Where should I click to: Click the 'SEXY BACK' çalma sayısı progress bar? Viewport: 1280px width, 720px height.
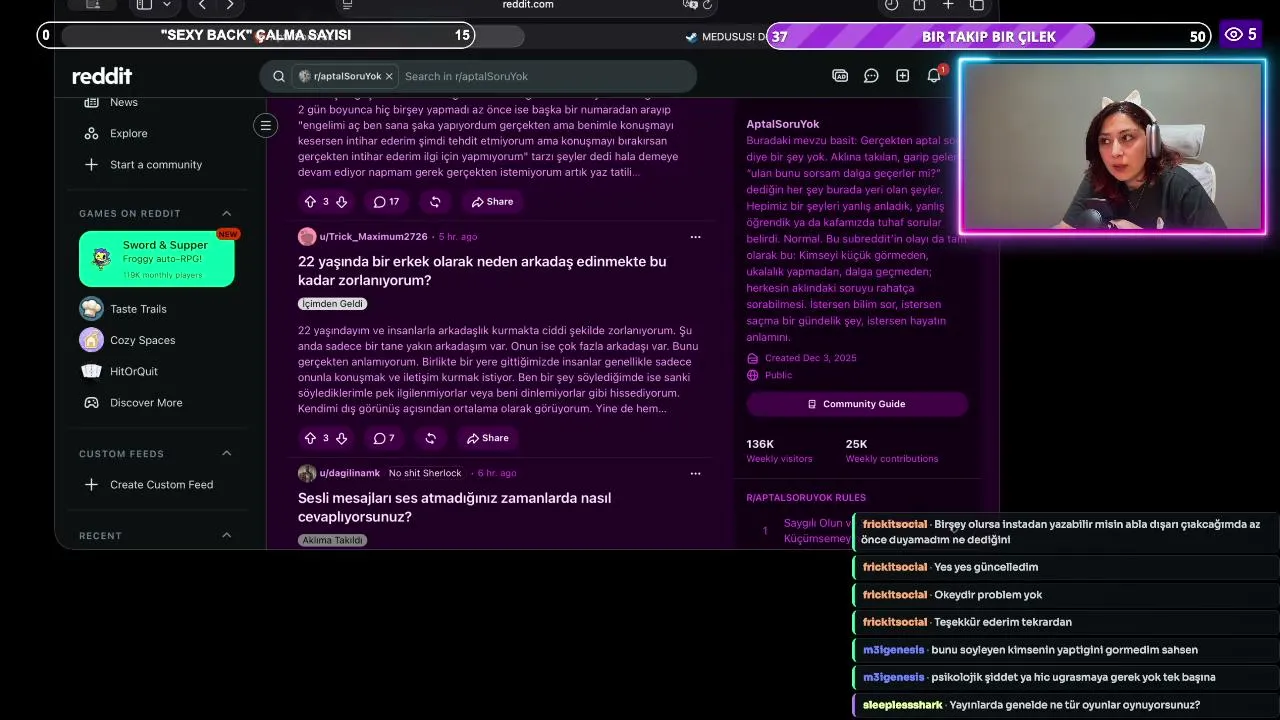coord(256,36)
